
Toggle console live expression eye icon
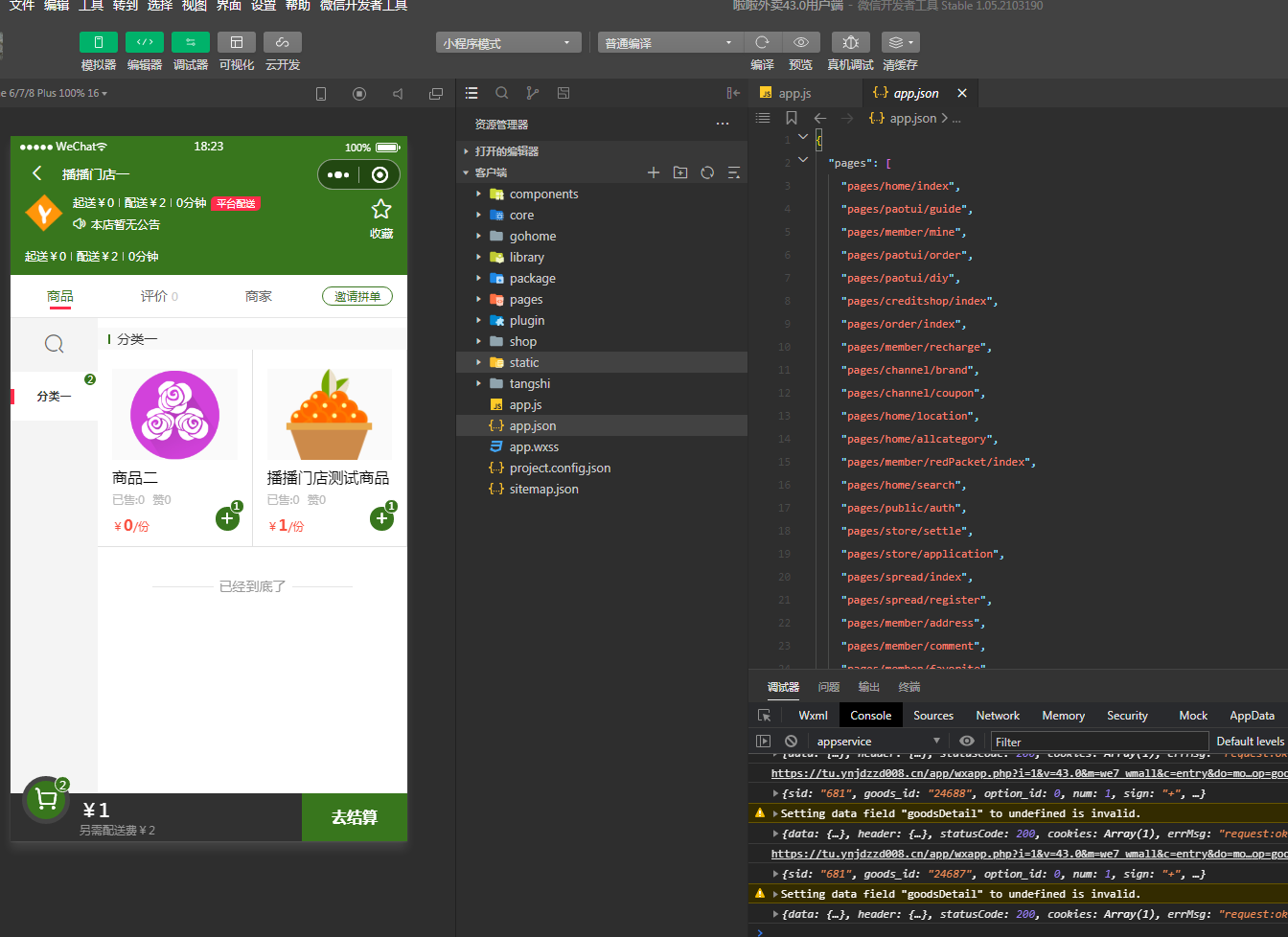[967, 742]
